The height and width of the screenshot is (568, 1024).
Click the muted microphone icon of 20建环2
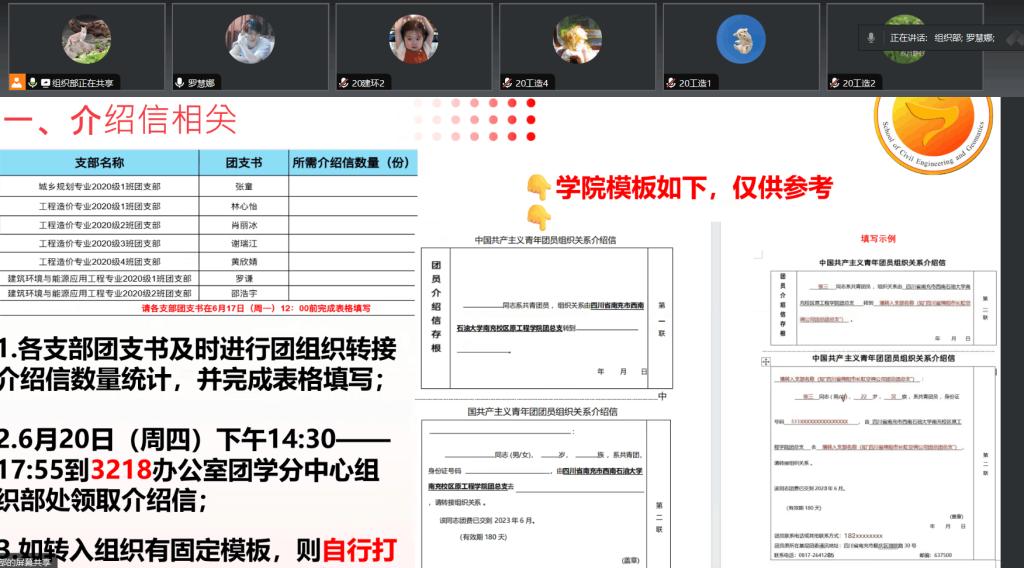pyautogui.click(x=343, y=82)
